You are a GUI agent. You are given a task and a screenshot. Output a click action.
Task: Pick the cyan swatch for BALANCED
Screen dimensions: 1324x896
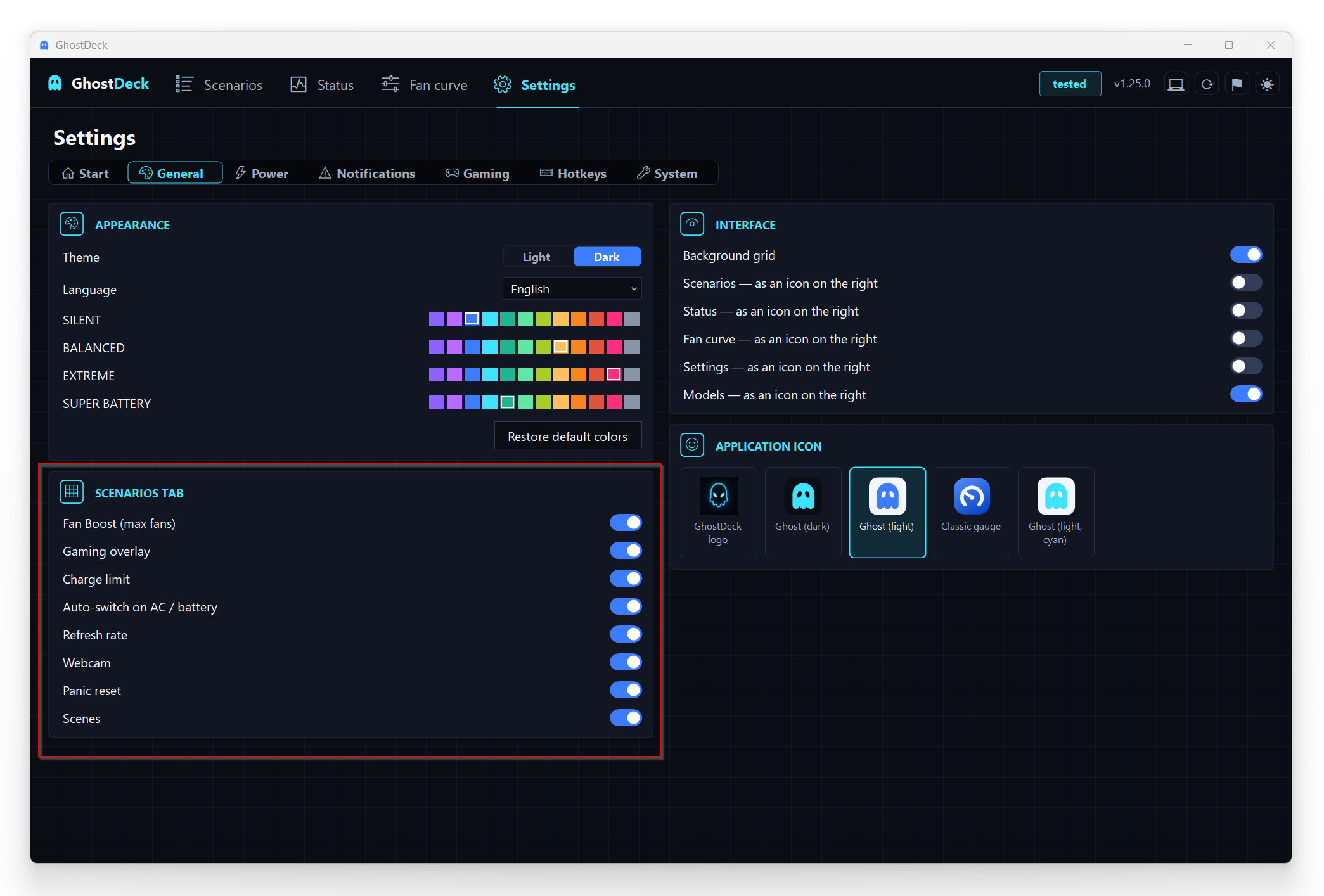coord(490,347)
